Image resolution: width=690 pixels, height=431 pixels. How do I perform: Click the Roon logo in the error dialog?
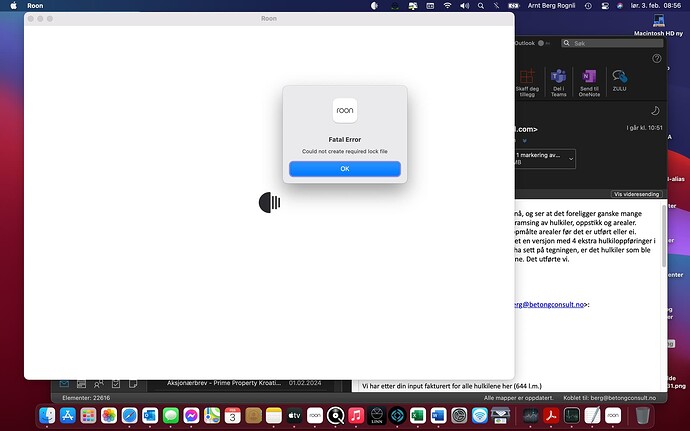click(x=345, y=110)
